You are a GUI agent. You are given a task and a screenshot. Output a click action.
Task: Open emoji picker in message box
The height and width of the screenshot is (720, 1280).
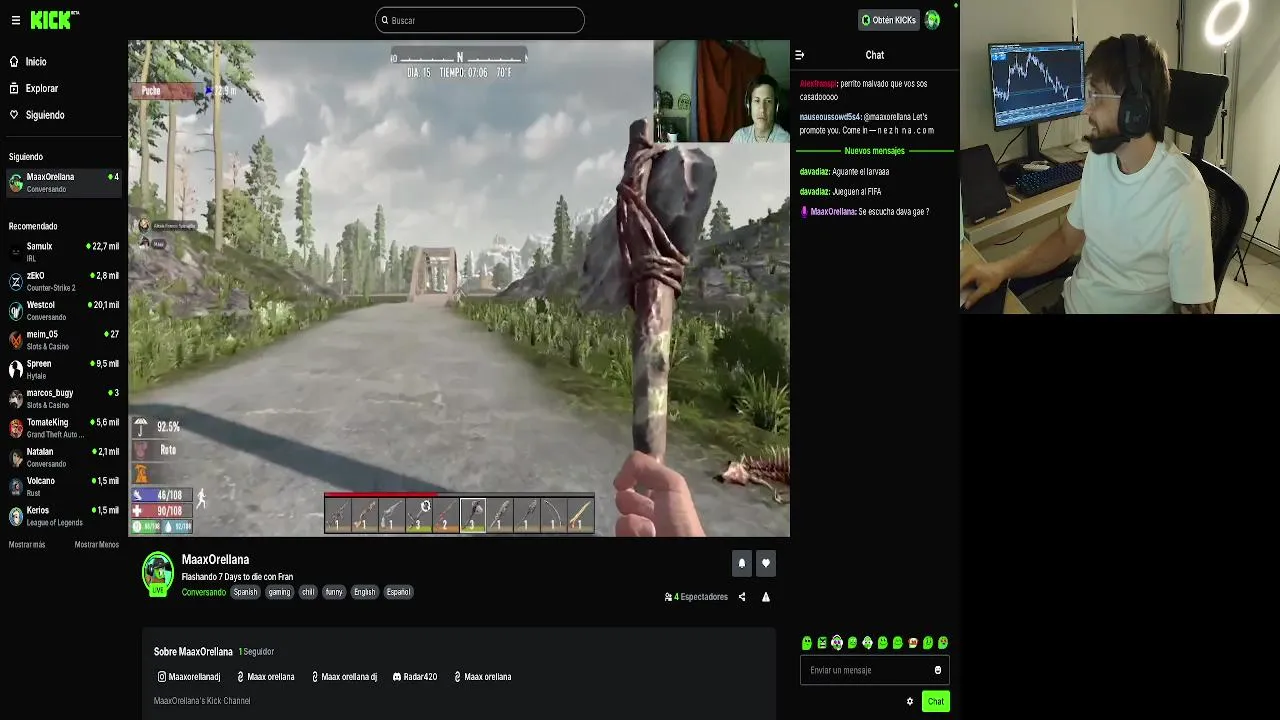[x=938, y=670]
